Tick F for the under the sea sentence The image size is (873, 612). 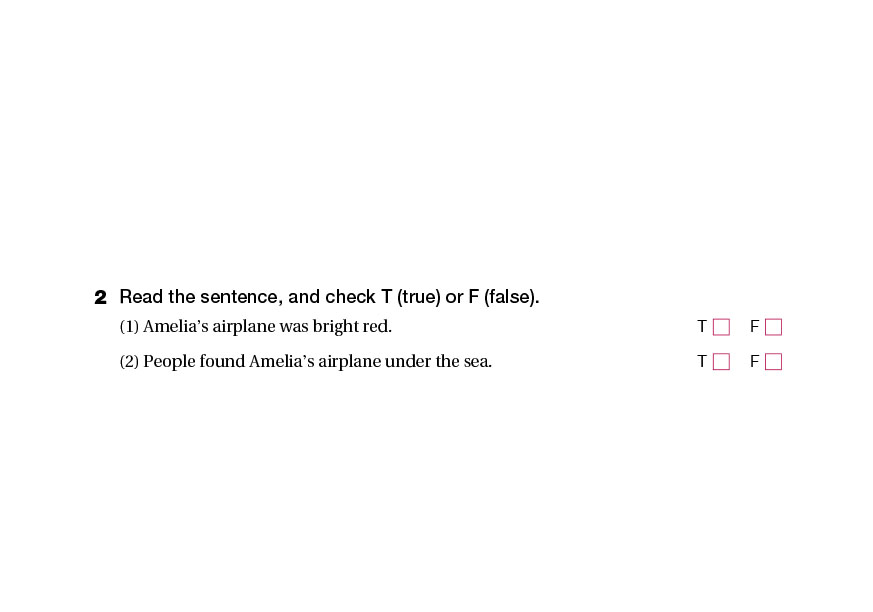pos(773,362)
